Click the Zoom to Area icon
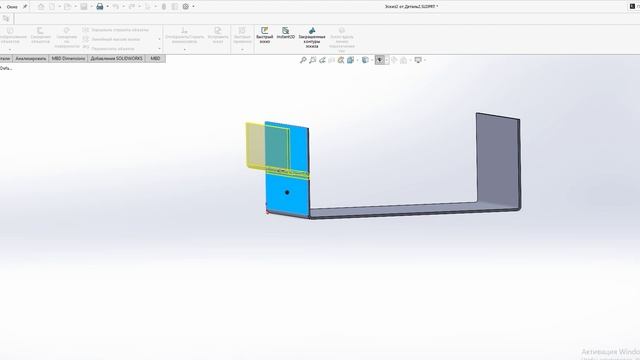The height and width of the screenshot is (360, 640). tap(313, 60)
